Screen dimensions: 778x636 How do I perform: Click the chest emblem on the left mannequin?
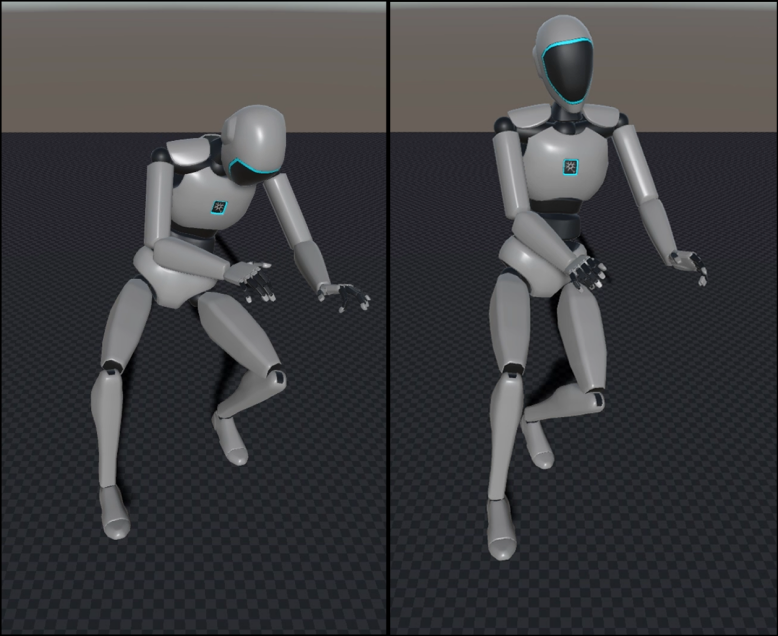coord(218,207)
